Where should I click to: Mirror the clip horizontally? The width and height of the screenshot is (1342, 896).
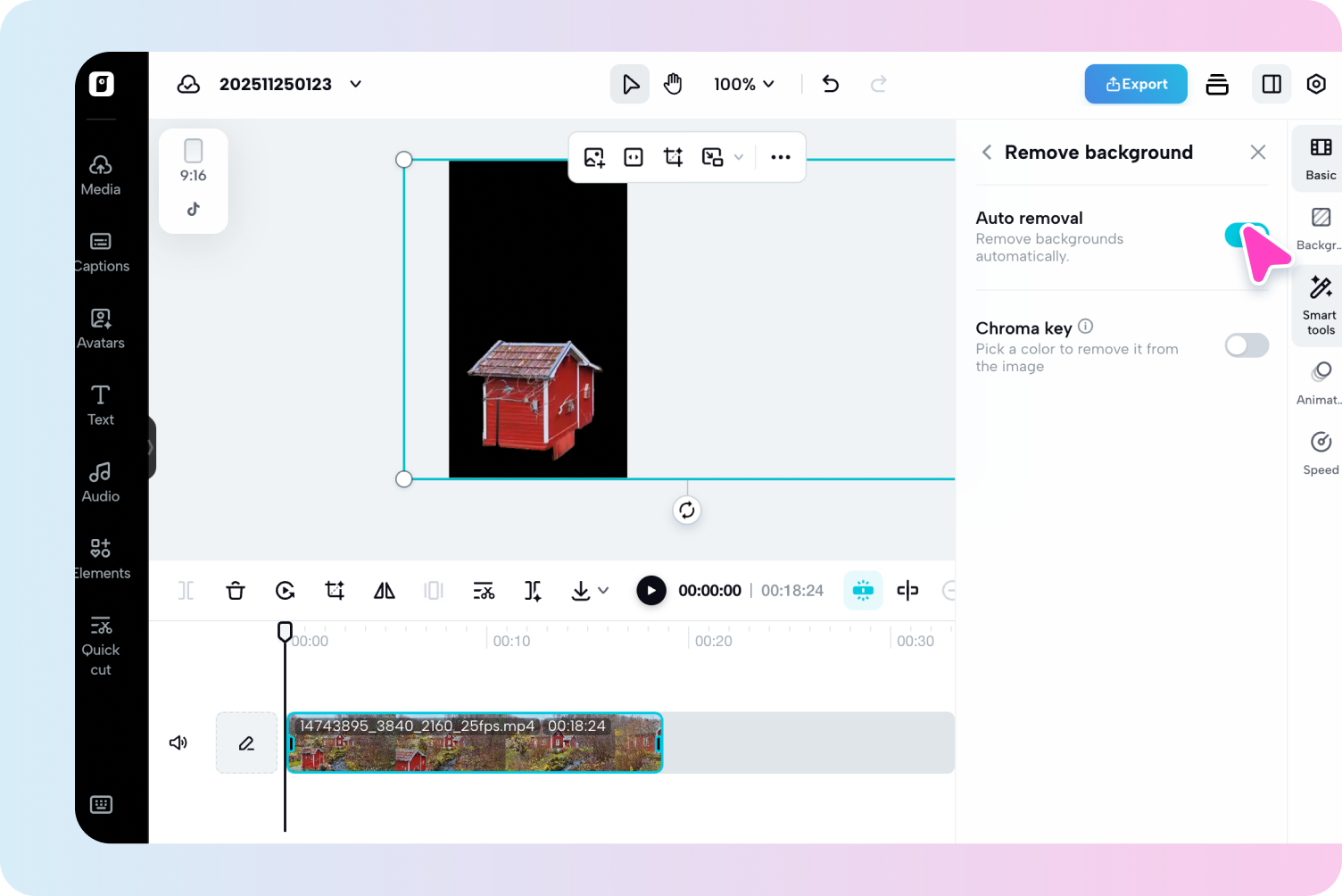pyautogui.click(x=384, y=590)
